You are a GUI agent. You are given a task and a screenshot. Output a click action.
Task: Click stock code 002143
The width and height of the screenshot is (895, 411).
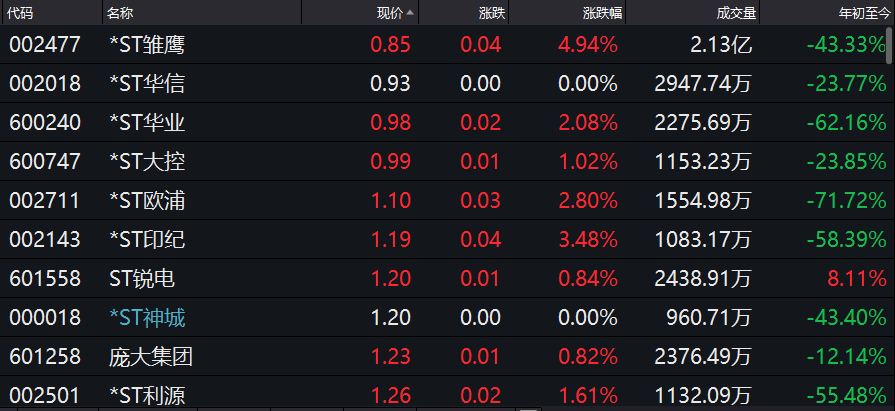[x=45, y=240]
